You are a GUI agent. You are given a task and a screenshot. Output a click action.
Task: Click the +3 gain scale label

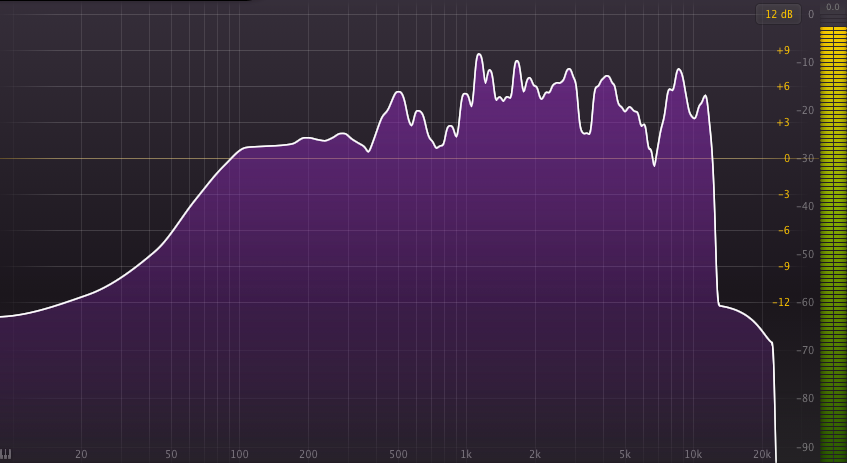pos(783,123)
